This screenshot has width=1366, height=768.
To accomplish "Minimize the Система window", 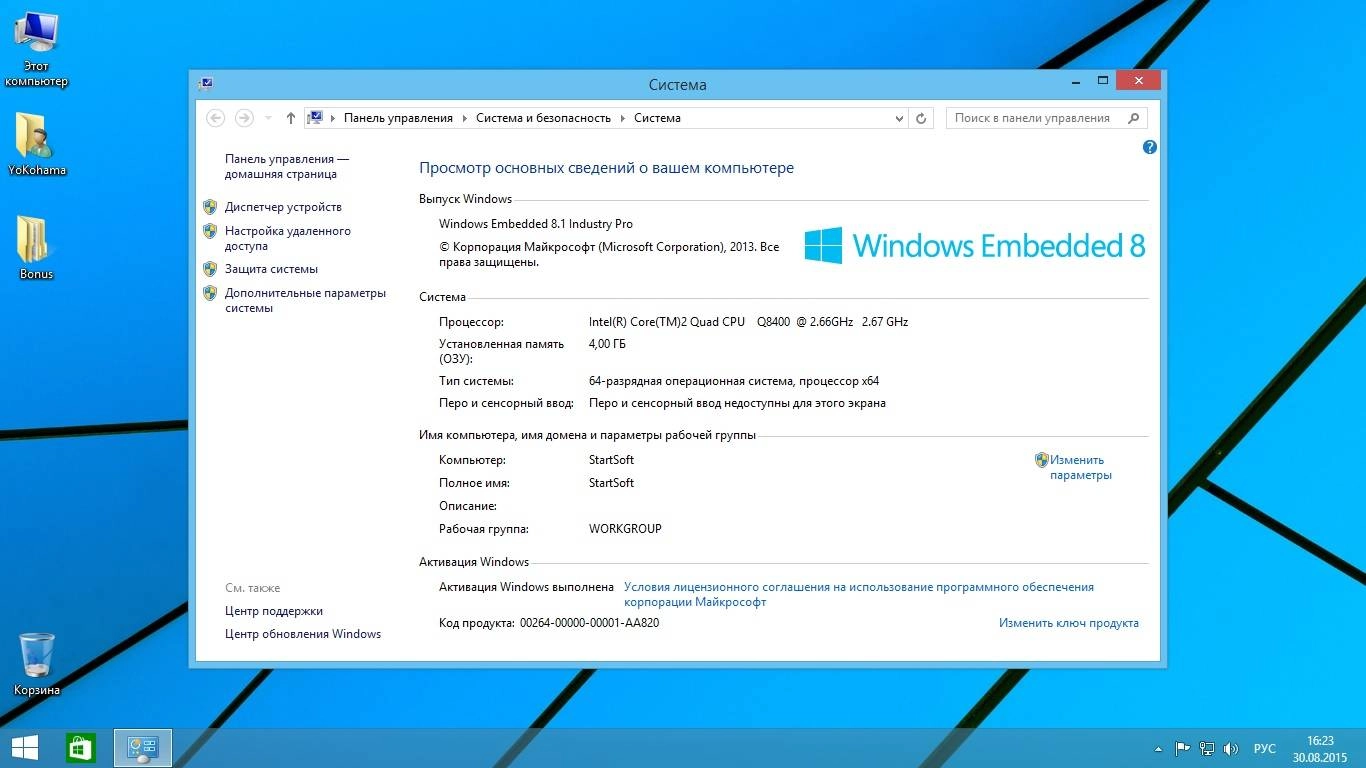I will [1074, 81].
